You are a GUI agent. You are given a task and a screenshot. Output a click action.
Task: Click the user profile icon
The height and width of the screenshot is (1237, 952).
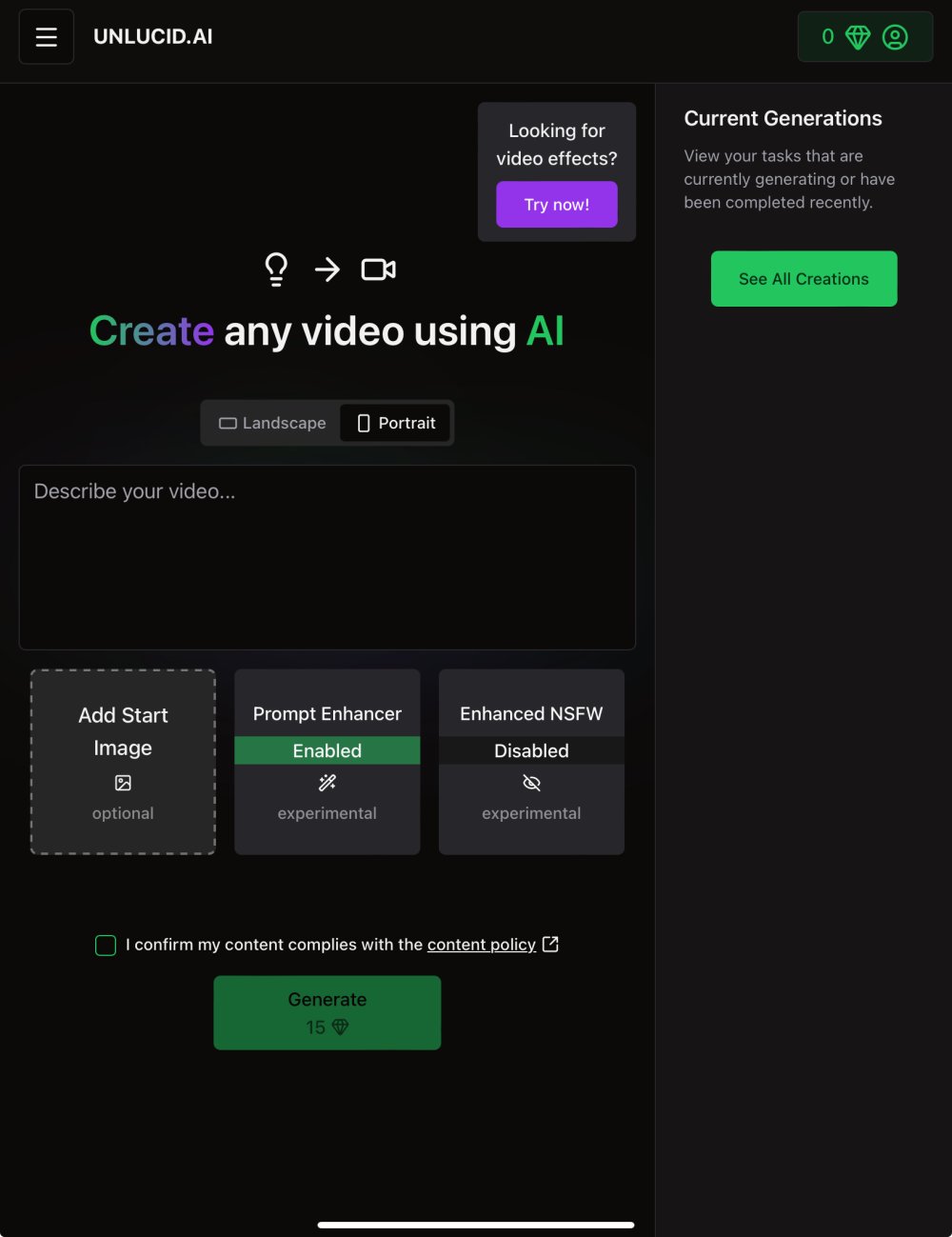coord(895,37)
